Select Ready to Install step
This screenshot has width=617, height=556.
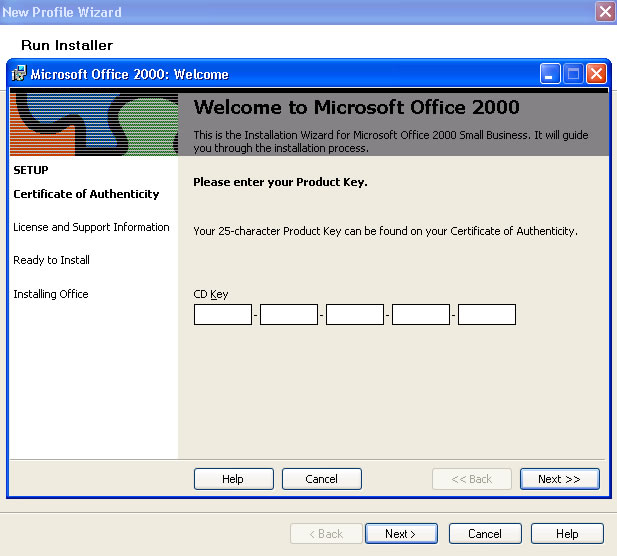[52, 260]
